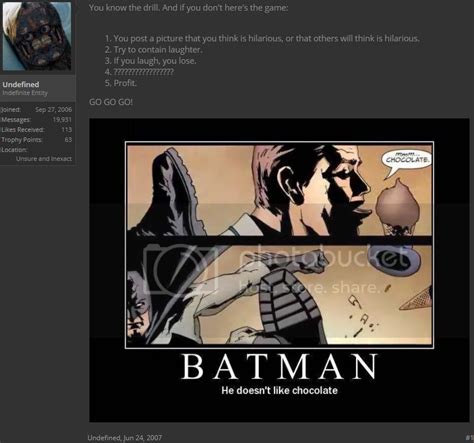This screenshot has width=474, height=443.
Task: Select the join date 'Sep 27, 2006'
Action: click(53, 109)
